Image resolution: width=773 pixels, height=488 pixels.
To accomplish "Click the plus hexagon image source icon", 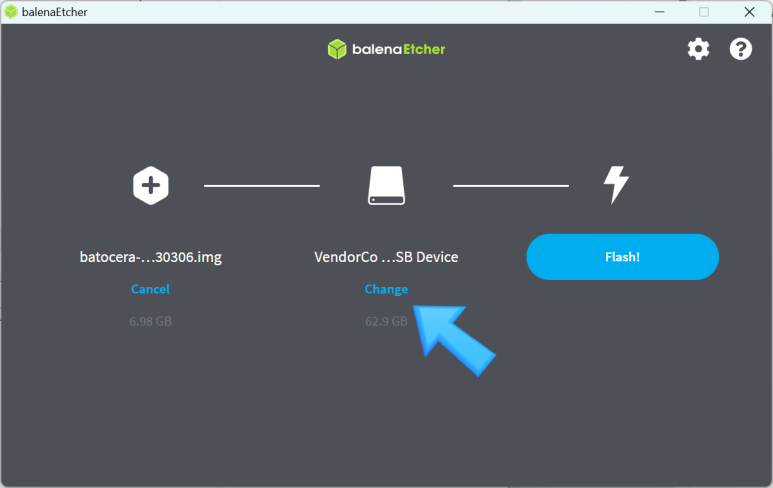I will [151, 185].
